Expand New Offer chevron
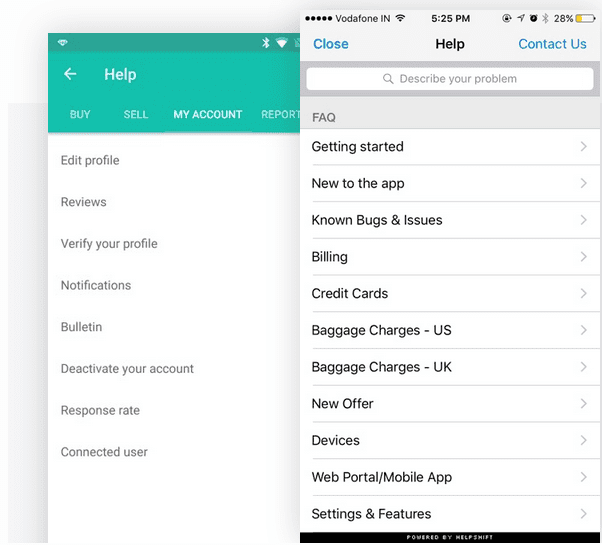Viewport: 602px width, 545px height. tap(583, 404)
